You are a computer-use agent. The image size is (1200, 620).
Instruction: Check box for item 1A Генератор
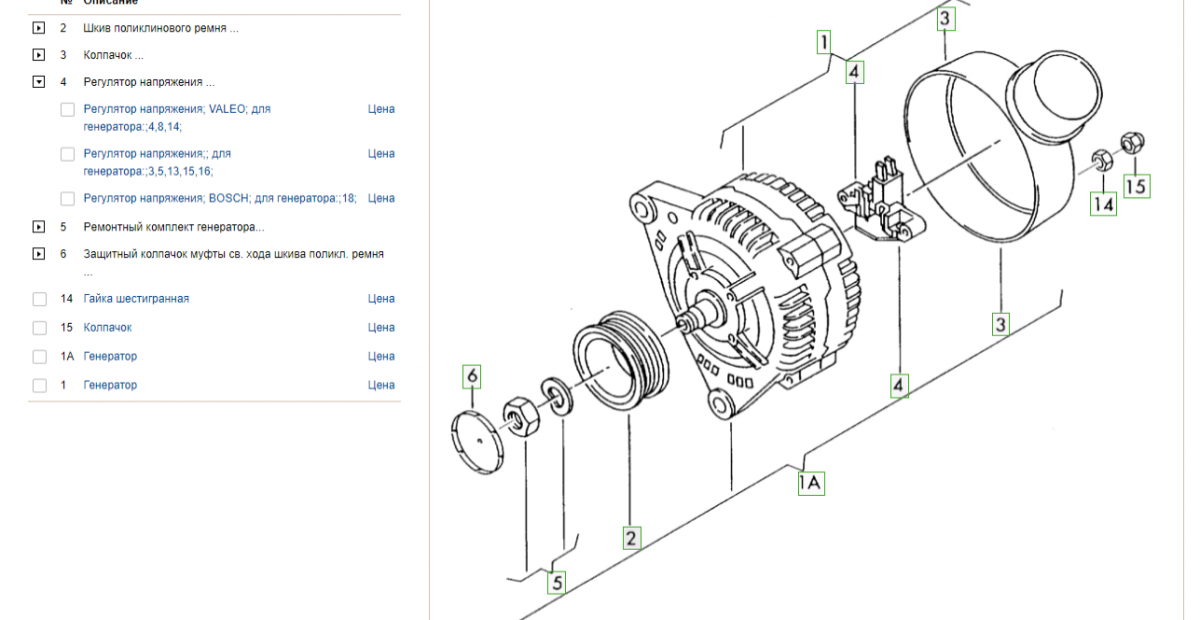pos(40,357)
